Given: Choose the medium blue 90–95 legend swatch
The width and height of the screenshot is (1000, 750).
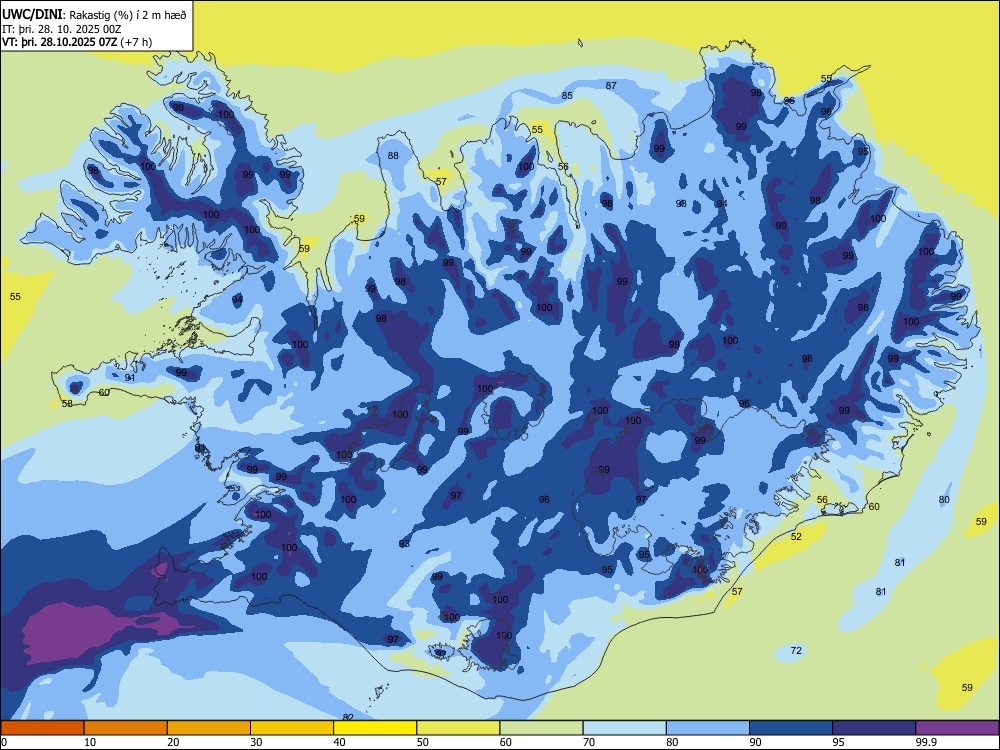Looking at the screenshot, I should tap(790, 728).
